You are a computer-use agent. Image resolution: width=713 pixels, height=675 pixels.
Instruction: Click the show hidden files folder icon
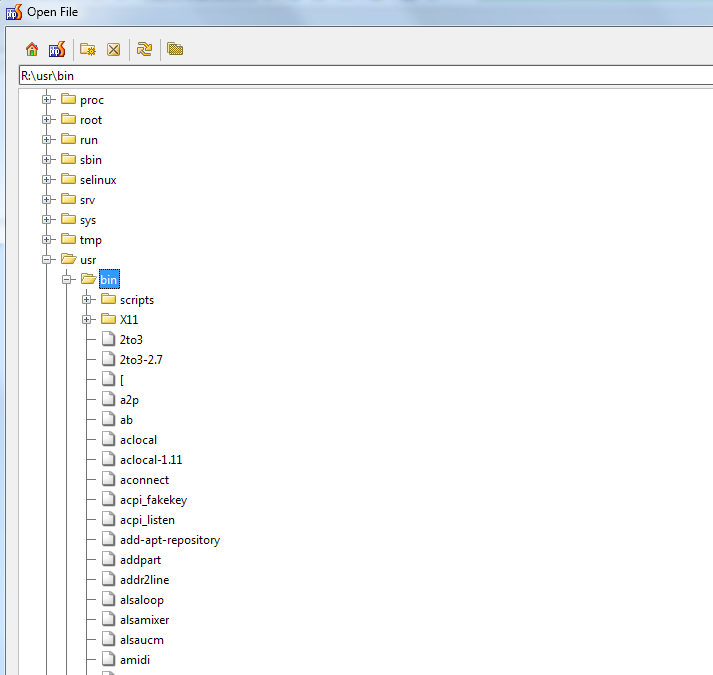coord(175,49)
